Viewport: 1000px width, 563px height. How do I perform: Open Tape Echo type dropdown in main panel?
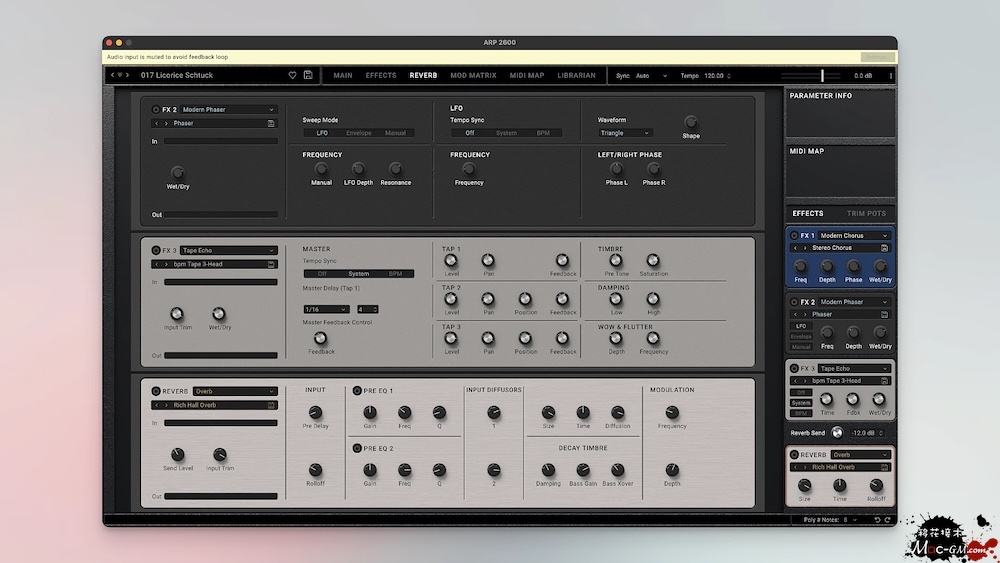tap(228, 251)
